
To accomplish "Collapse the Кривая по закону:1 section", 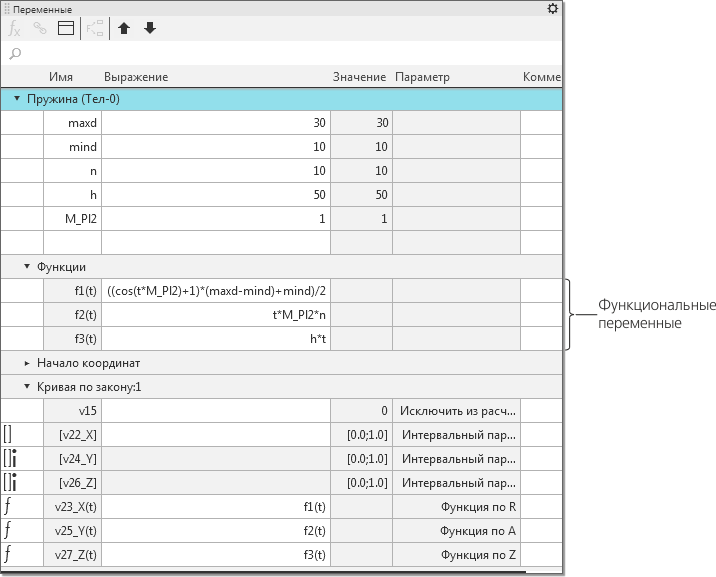I will (x=27, y=387).
